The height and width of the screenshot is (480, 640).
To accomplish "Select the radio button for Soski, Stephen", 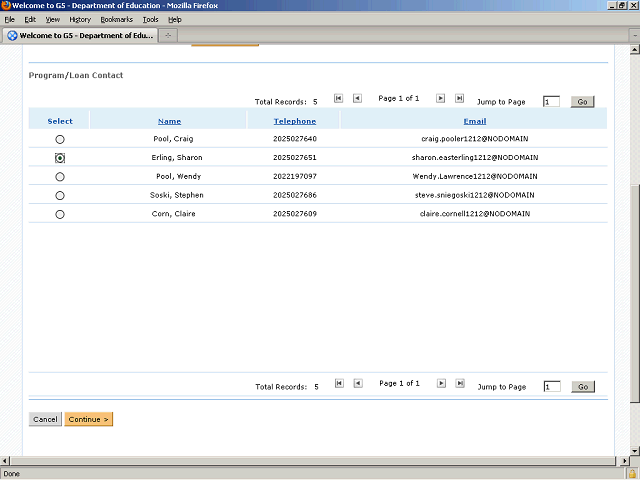I will (x=60, y=196).
